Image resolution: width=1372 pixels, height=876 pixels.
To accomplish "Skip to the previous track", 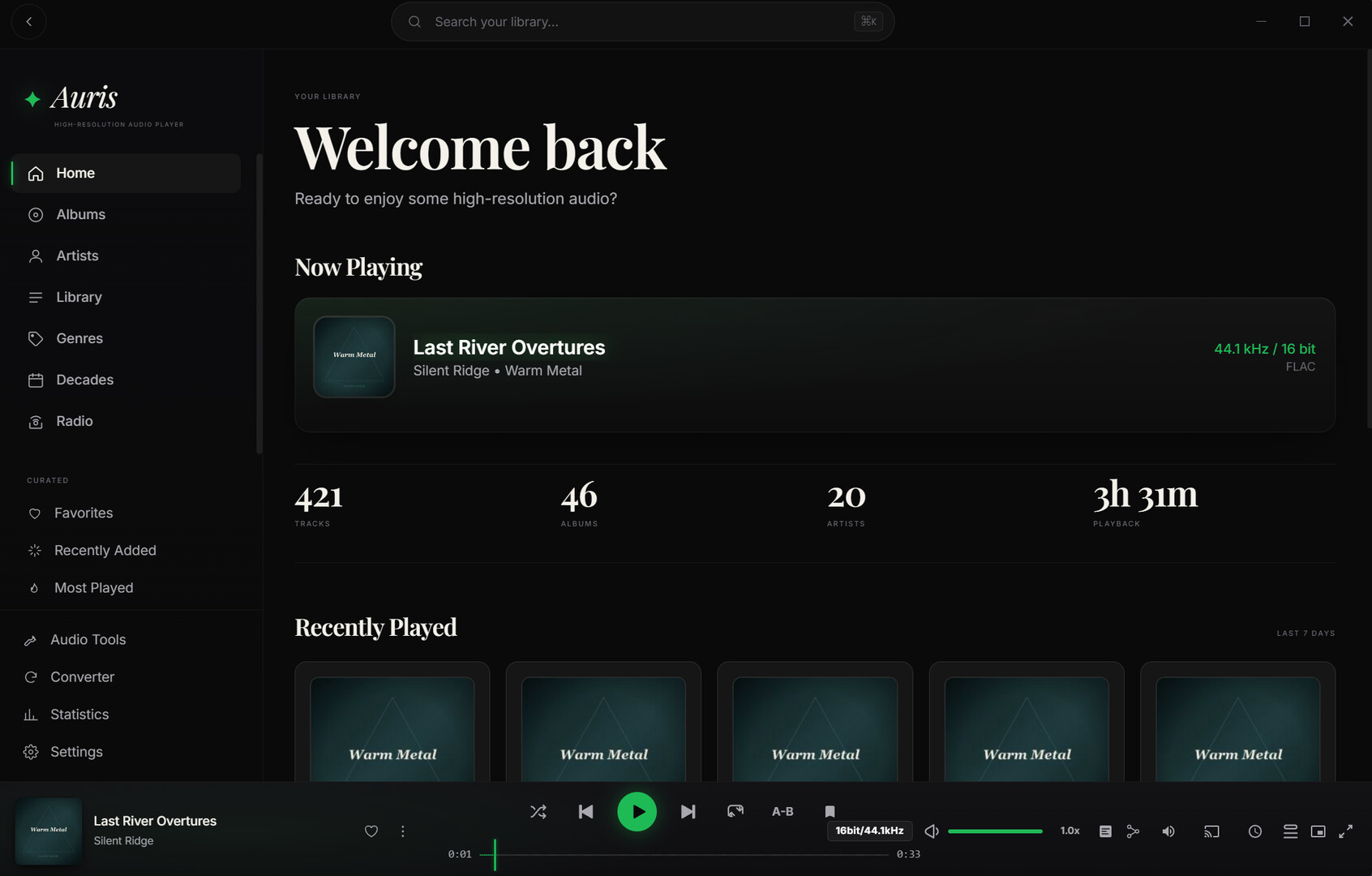I will 585,811.
